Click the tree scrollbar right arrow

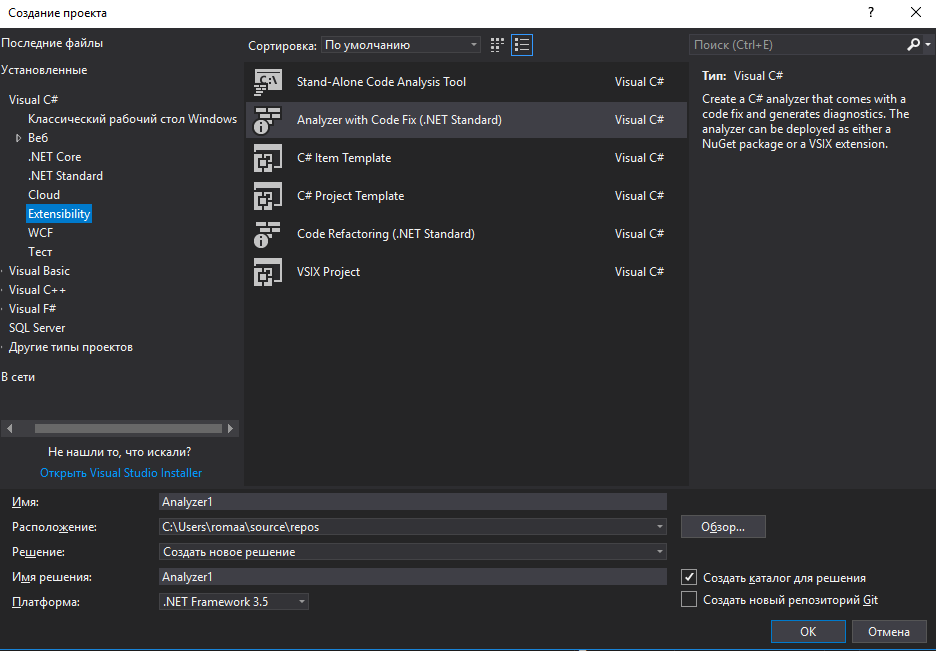click(x=230, y=428)
